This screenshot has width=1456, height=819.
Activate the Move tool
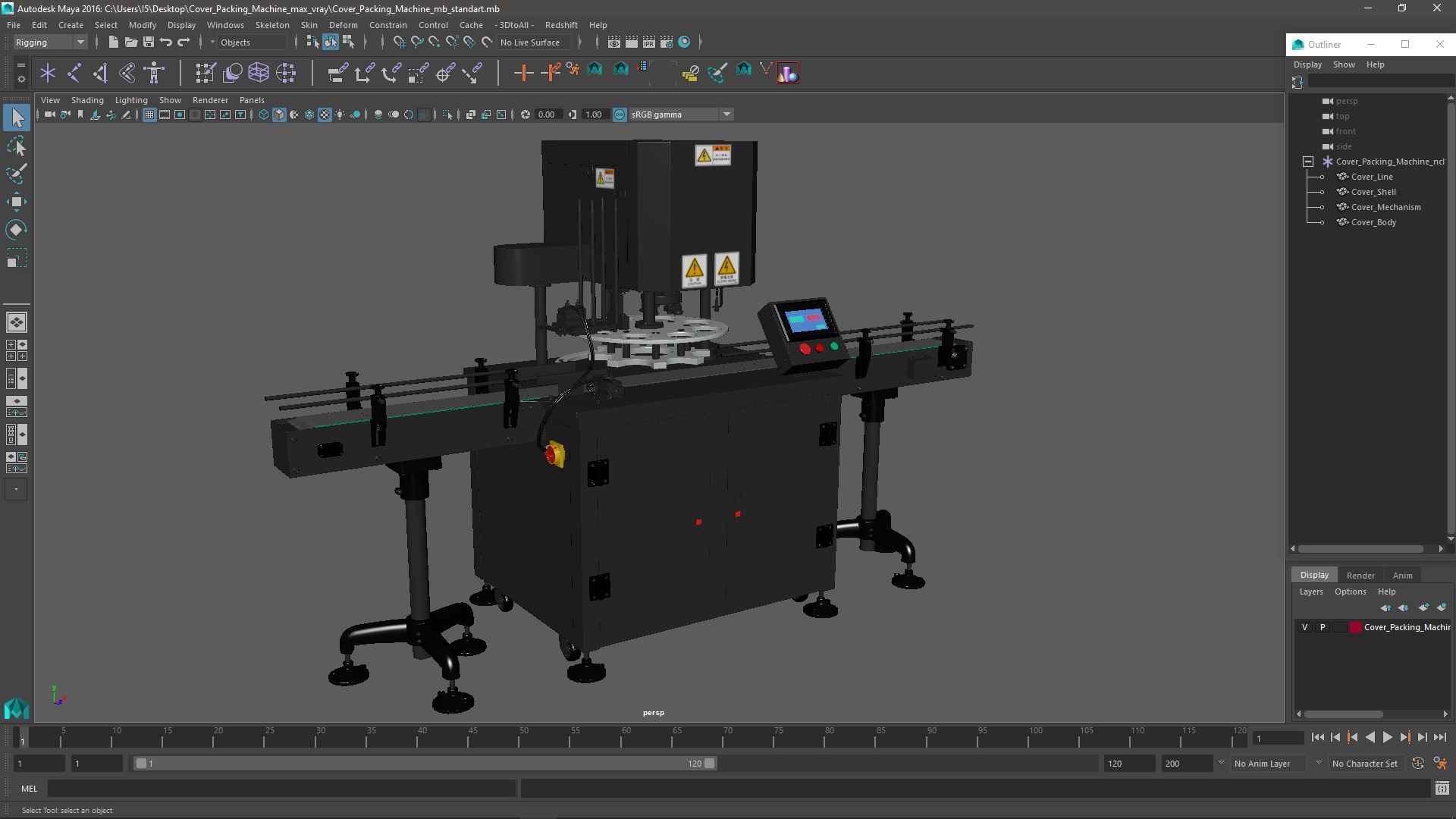(17, 202)
